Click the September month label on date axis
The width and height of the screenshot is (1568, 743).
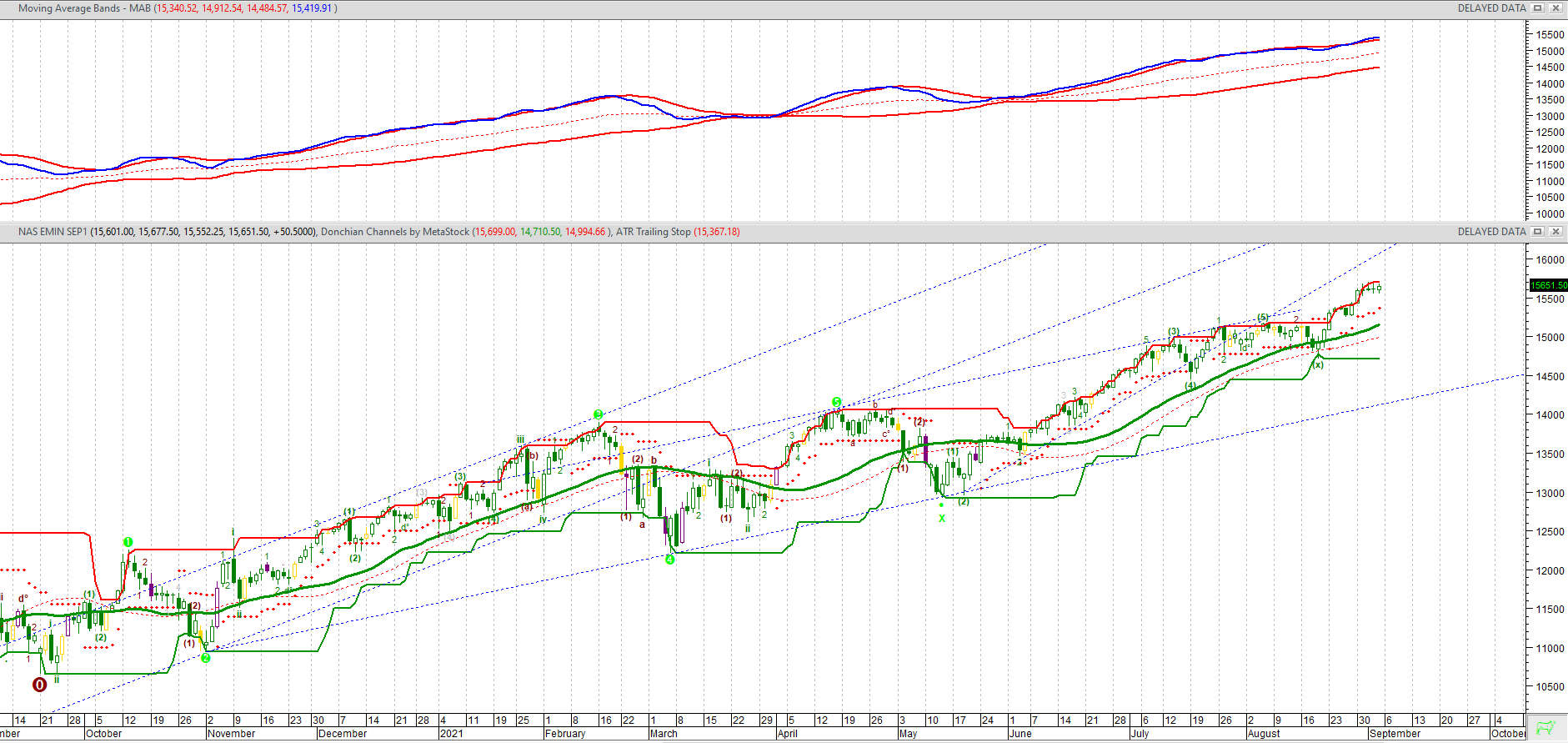(1395, 734)
